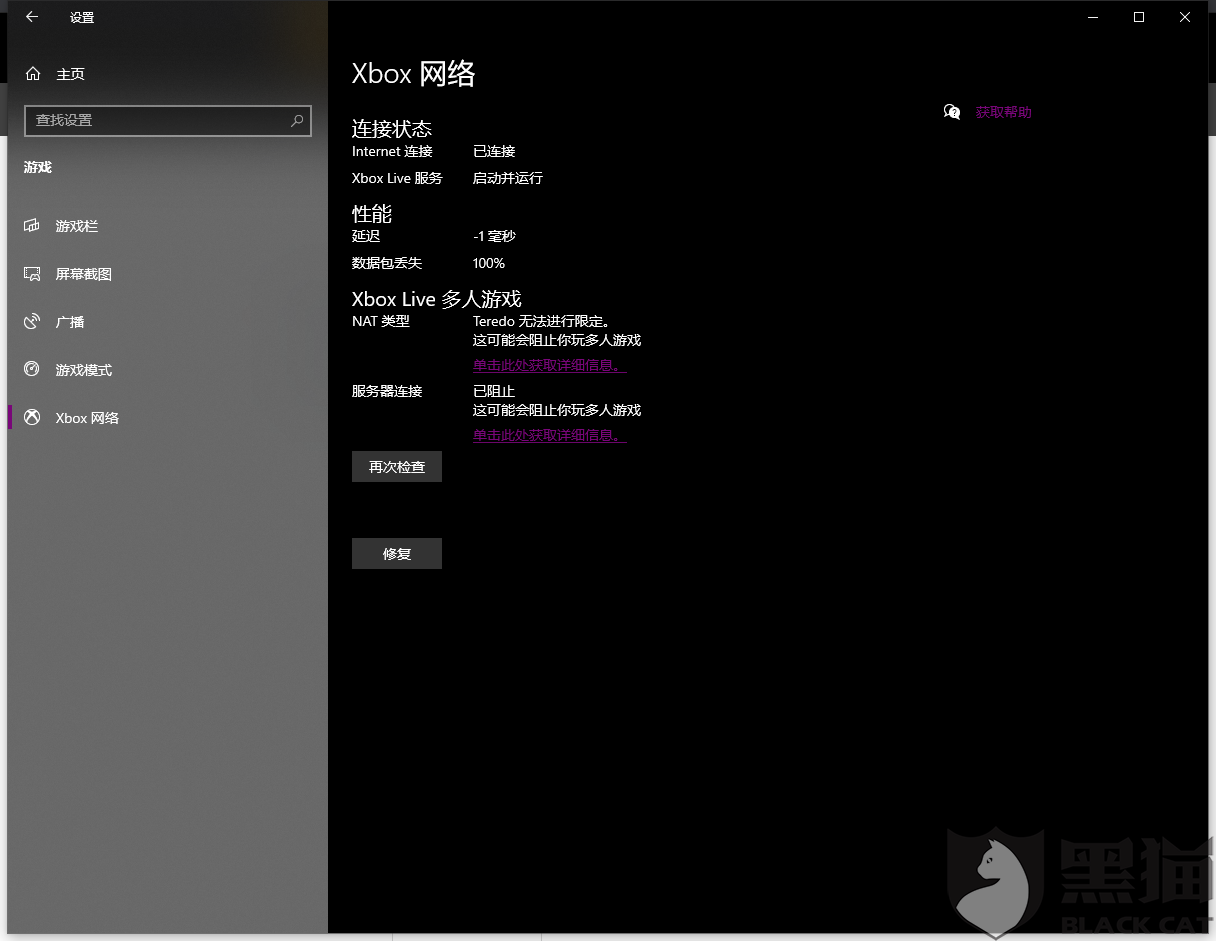
Task: Click the 'Xbox Live 服务' label
Action: pos(397,178)
